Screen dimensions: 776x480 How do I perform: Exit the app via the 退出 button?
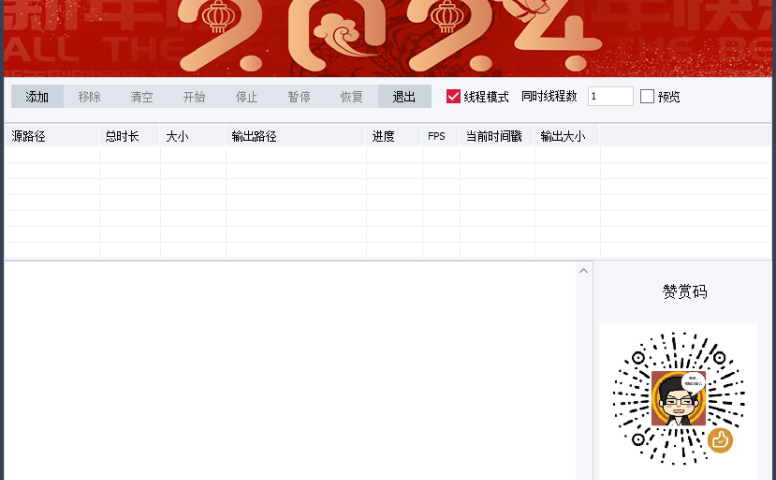pos(404,96)
